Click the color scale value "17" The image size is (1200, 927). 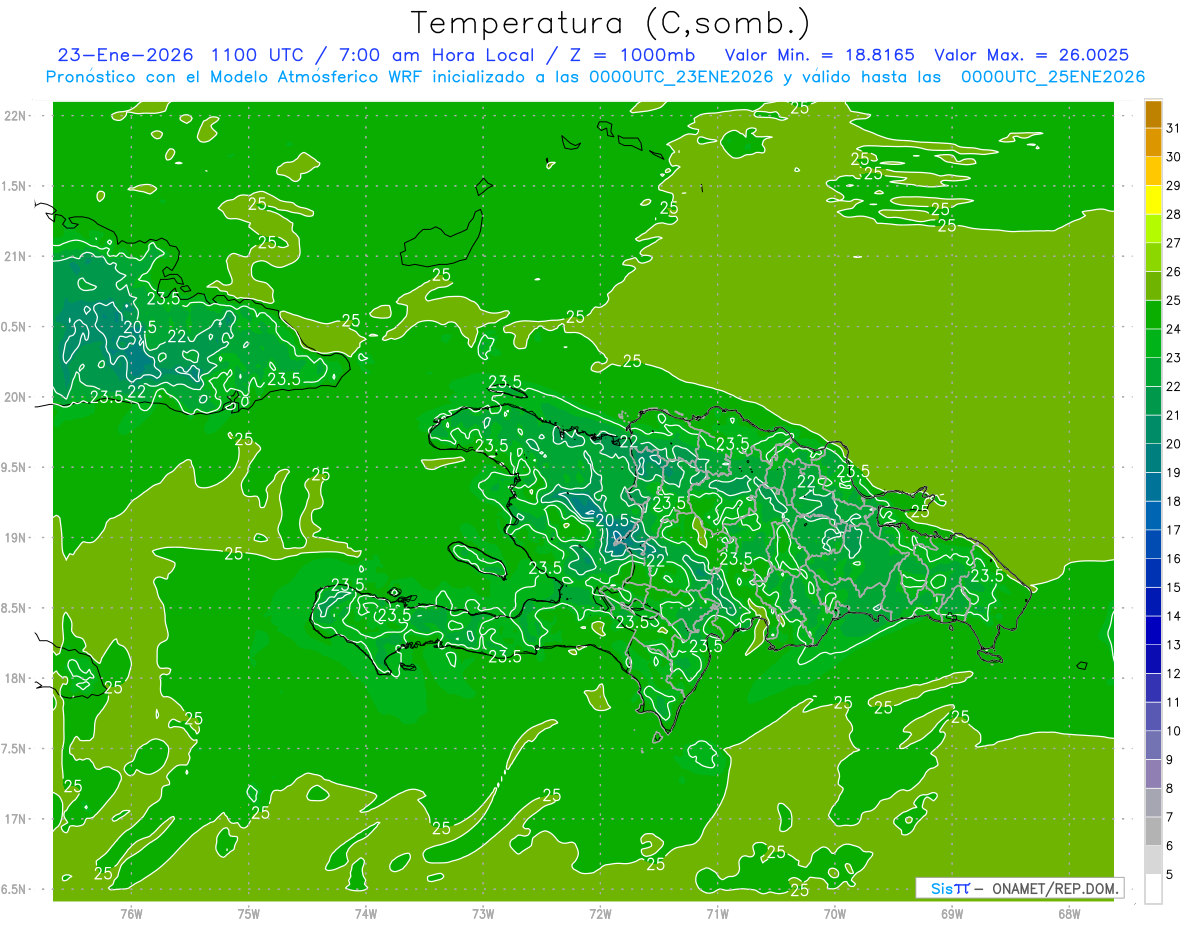pyautogui.click(x=1174, y=530)
